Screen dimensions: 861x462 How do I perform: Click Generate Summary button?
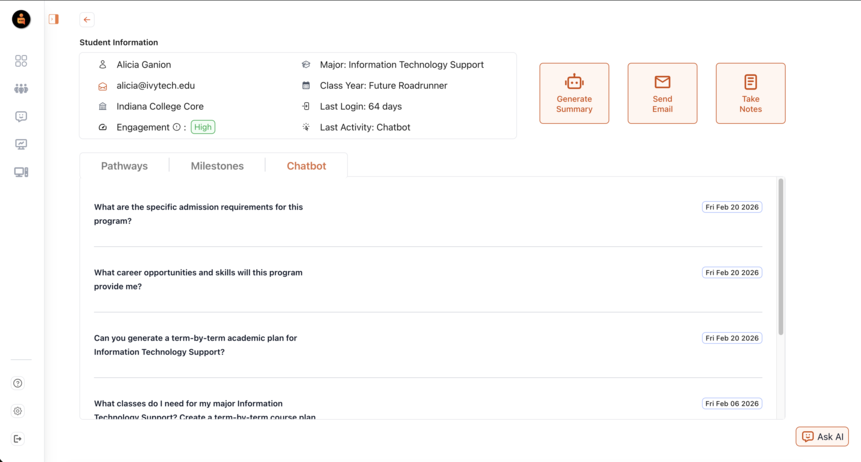(x=574, y=93)
